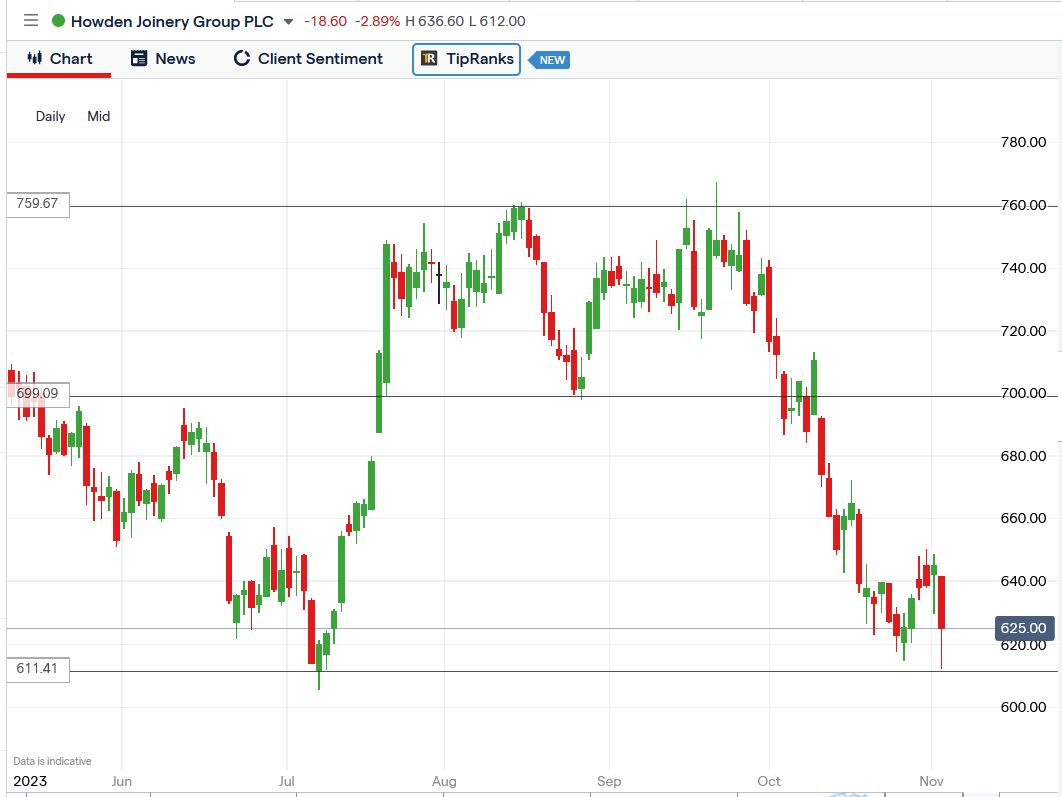Click the Client Sentiment circular icon

[242, 59]
